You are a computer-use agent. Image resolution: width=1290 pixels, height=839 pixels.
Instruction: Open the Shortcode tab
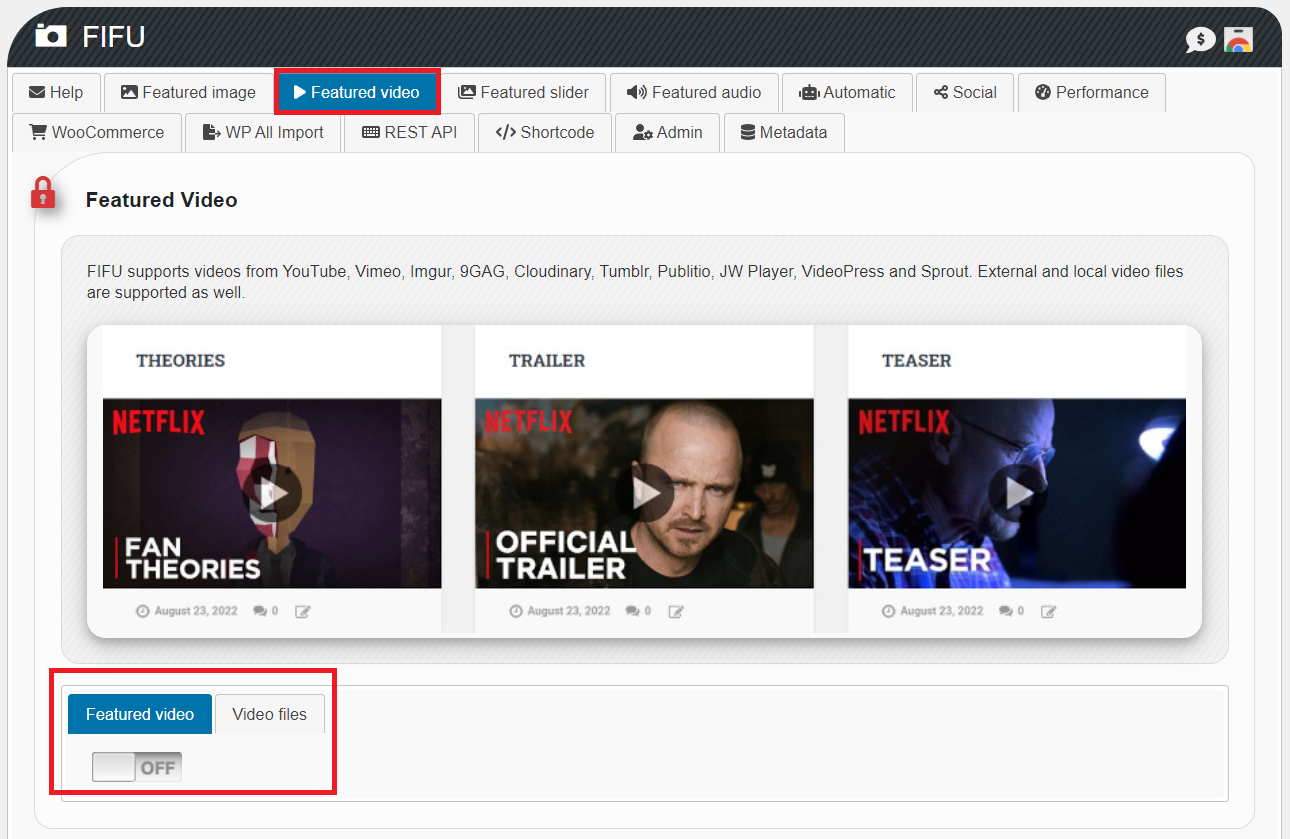click(545, 133)
